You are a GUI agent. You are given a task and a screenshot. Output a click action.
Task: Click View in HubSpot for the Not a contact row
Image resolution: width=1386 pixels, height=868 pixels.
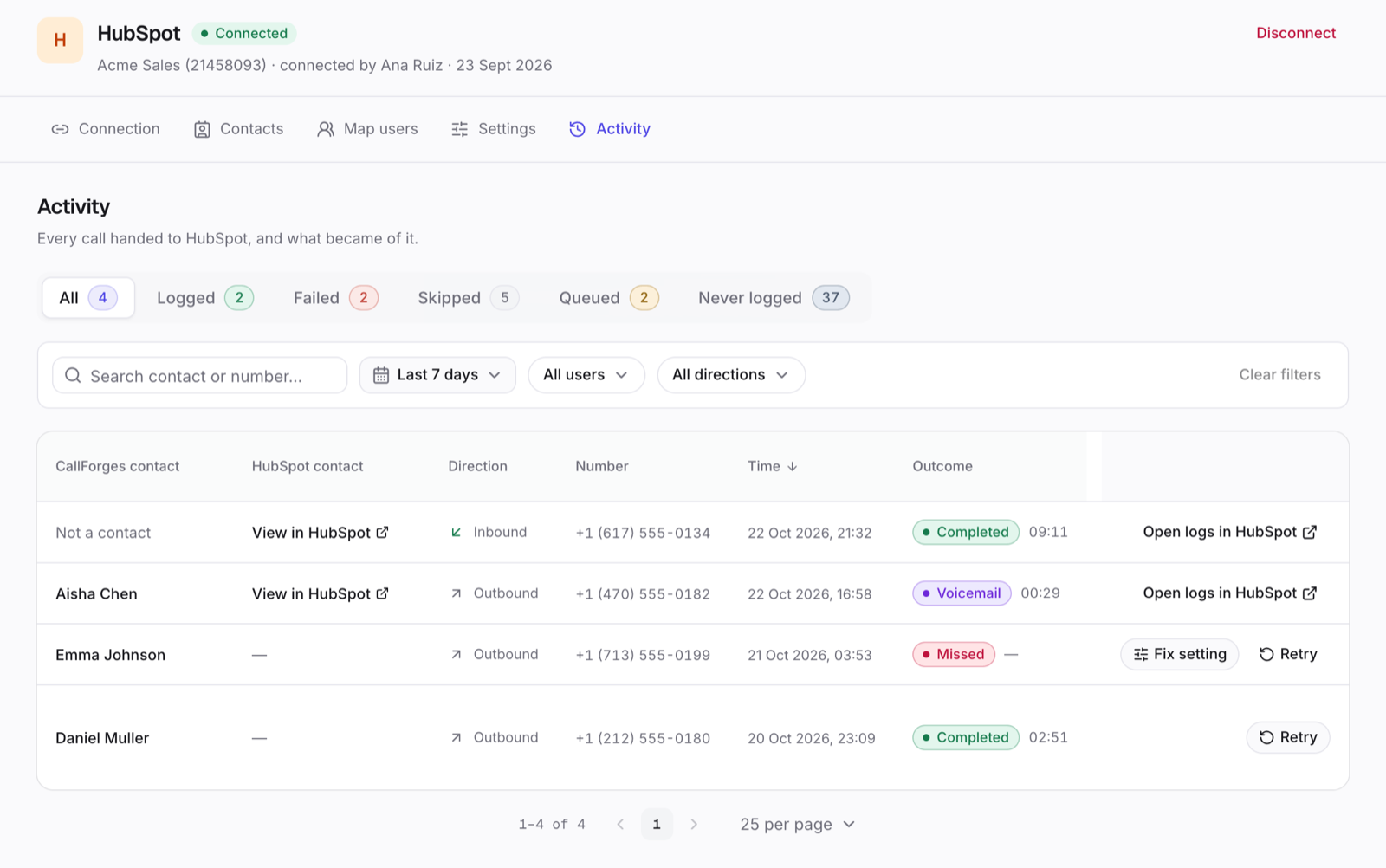coord(321,533)
